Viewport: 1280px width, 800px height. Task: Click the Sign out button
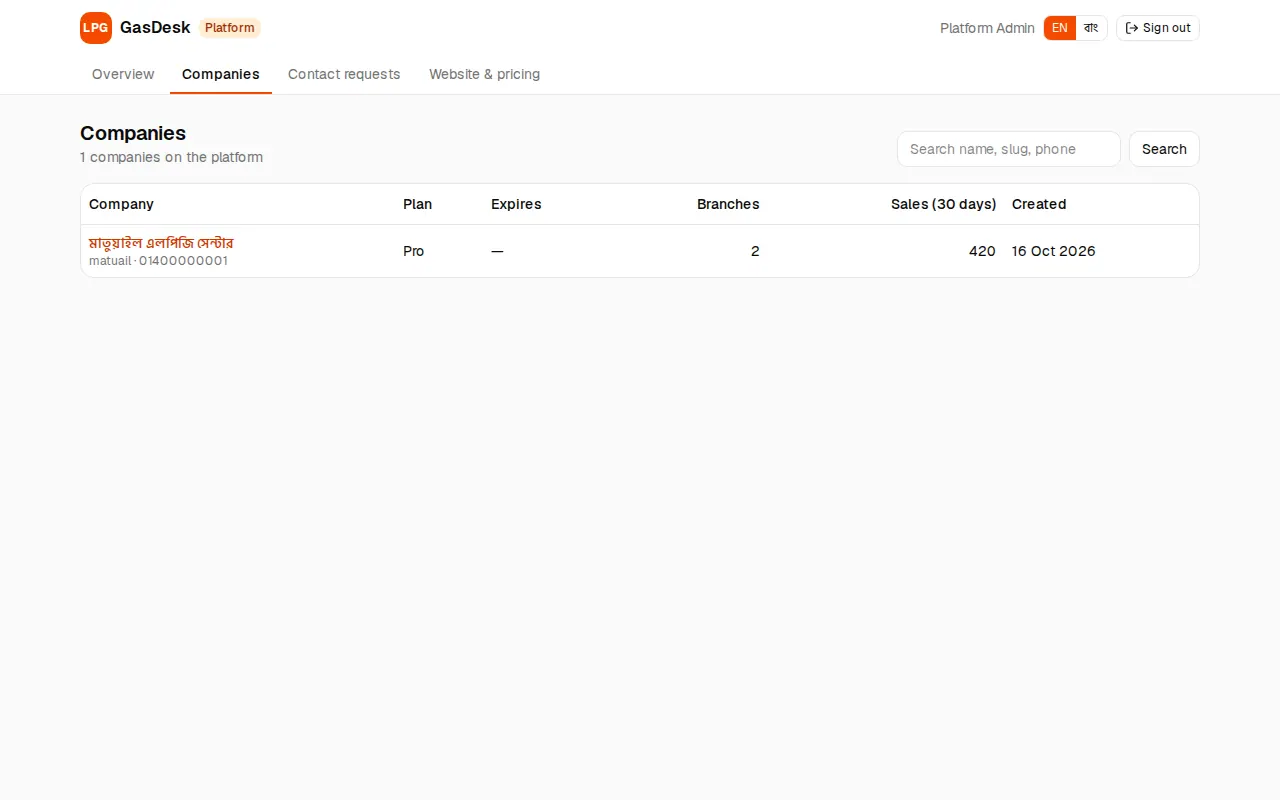click(x=1158, y=28)
